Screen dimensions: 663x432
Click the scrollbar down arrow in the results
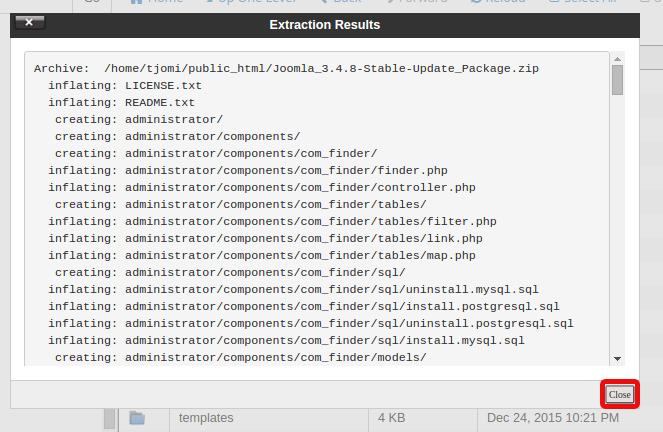[617, 358]
